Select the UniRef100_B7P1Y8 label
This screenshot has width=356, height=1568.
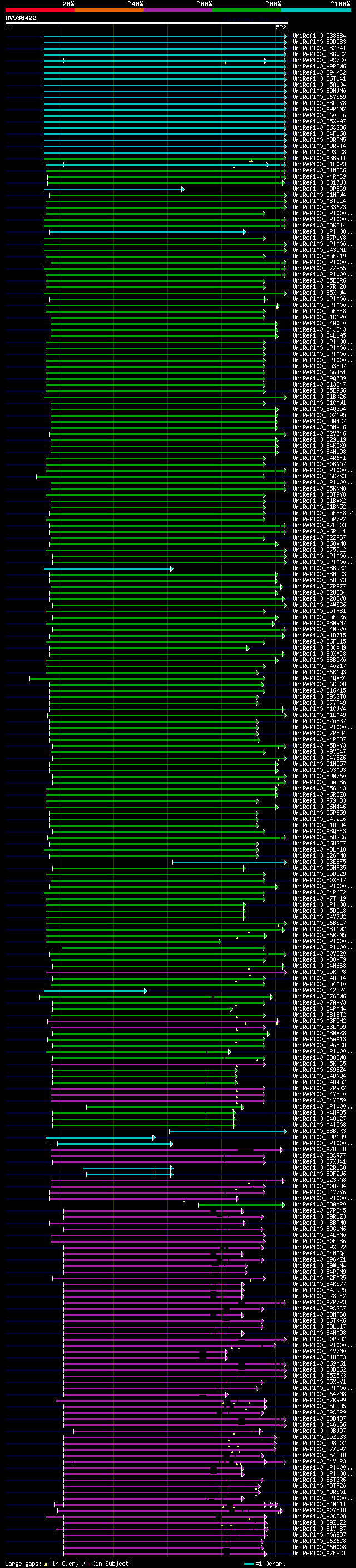click(319, 238)
